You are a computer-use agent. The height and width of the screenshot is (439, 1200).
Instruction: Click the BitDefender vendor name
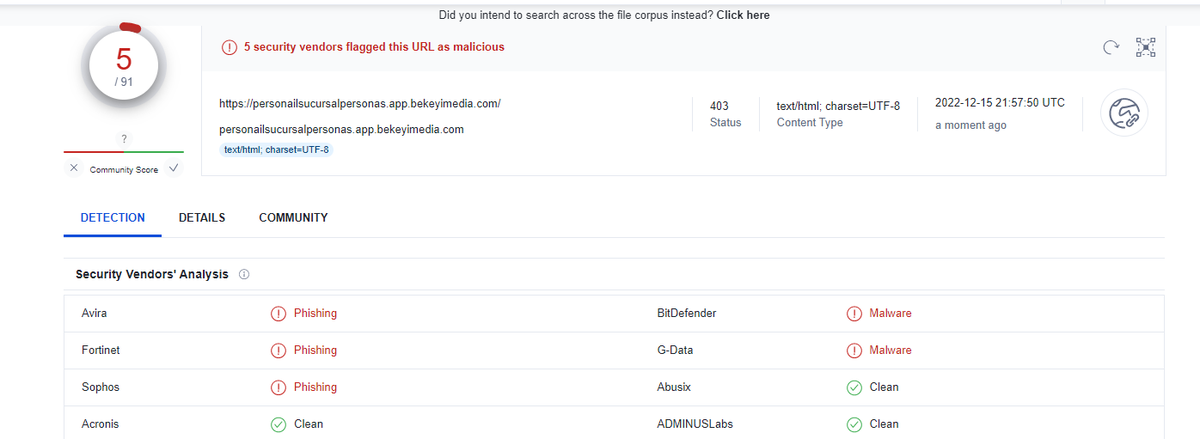(687, 313)
